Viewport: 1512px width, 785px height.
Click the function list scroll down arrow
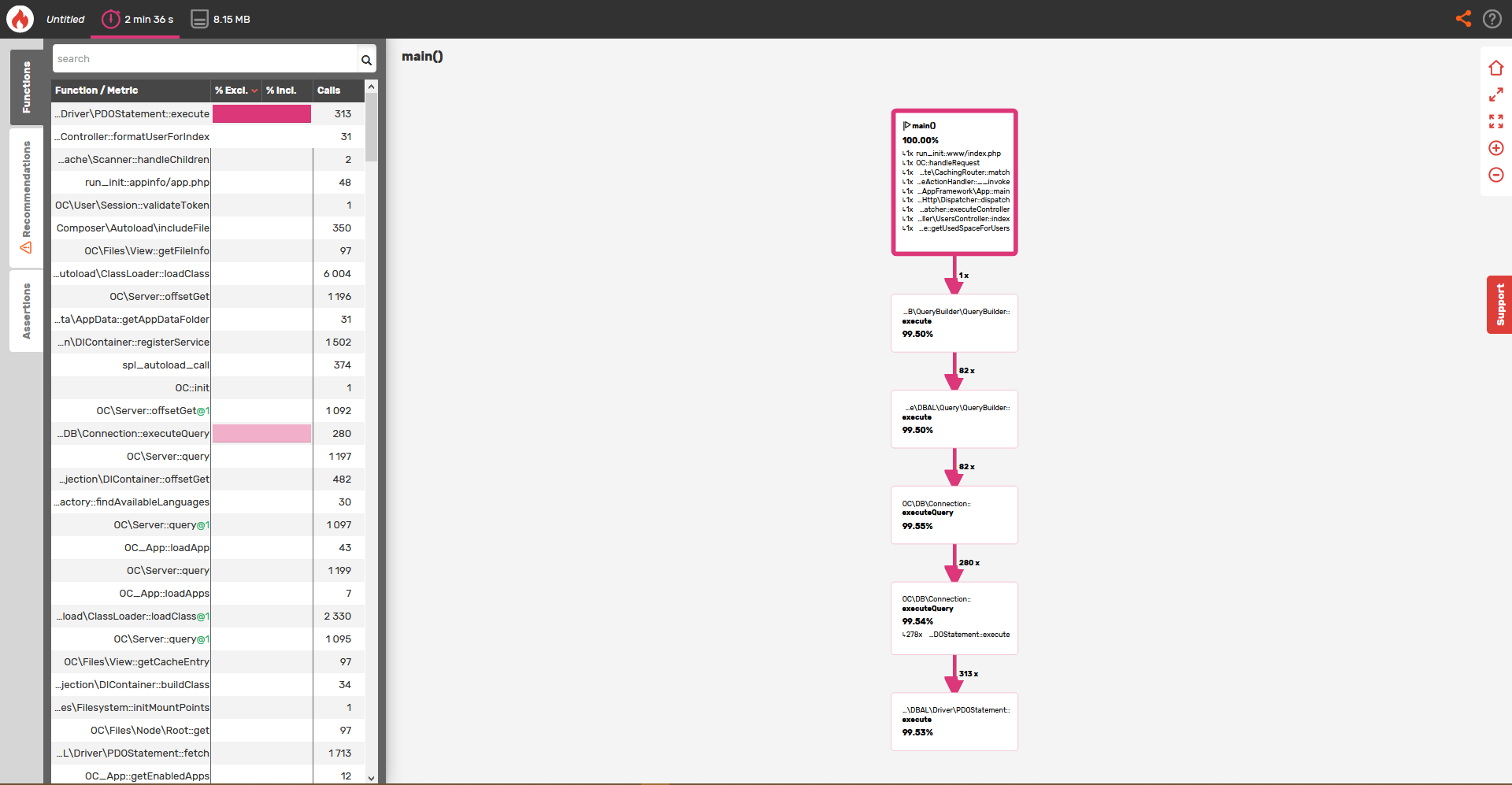tap(372, 777)
